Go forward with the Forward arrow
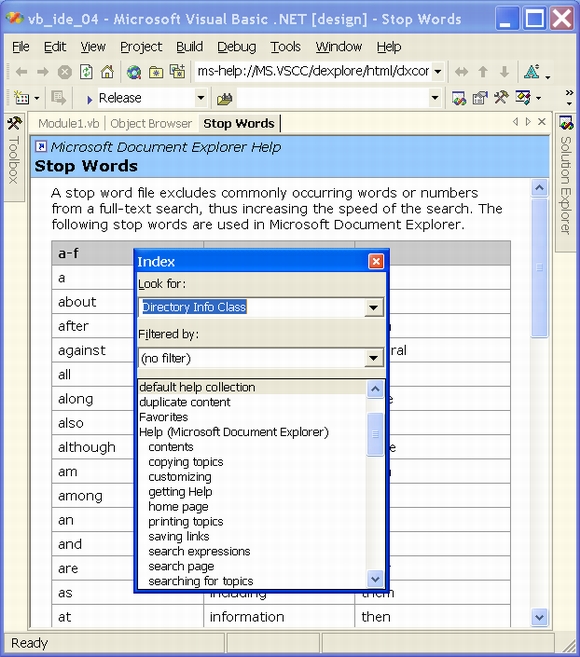The image size is (580, 657). pos(42,72)
